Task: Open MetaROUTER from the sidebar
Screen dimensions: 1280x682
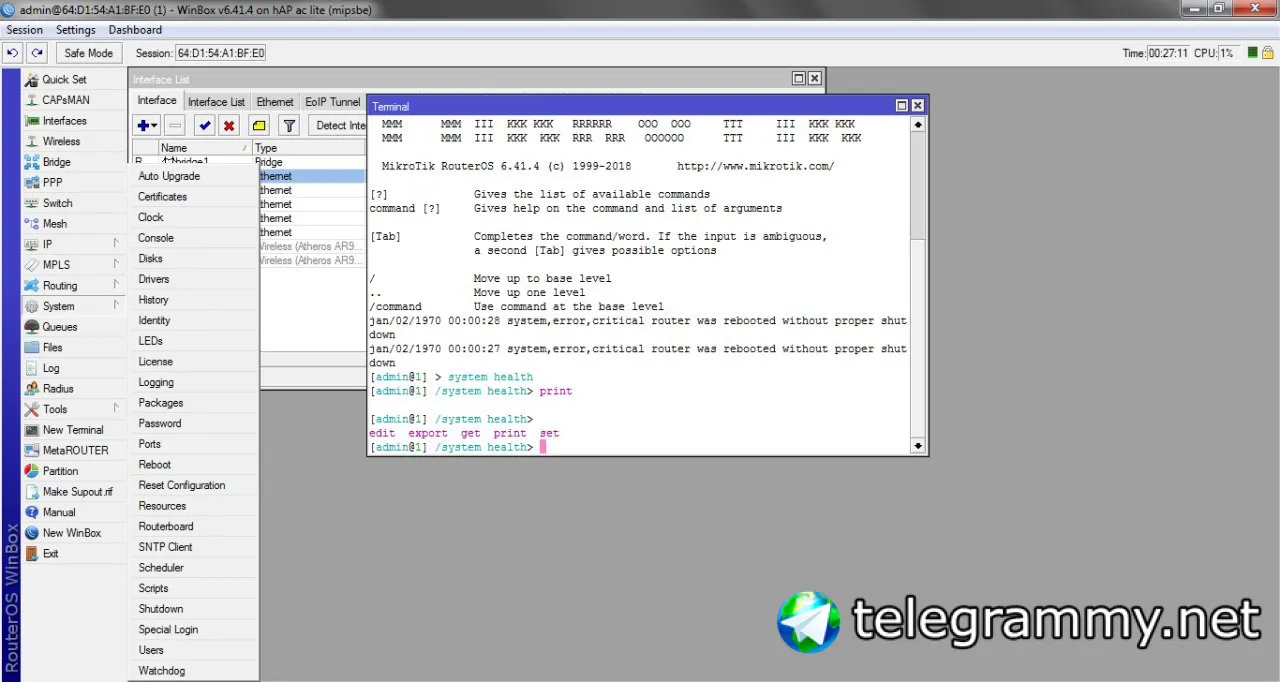Action: (x=75, y=450)
